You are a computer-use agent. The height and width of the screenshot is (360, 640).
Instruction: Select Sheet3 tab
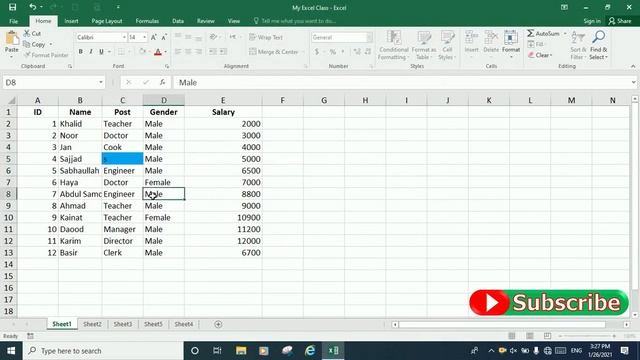coord(122,324)
